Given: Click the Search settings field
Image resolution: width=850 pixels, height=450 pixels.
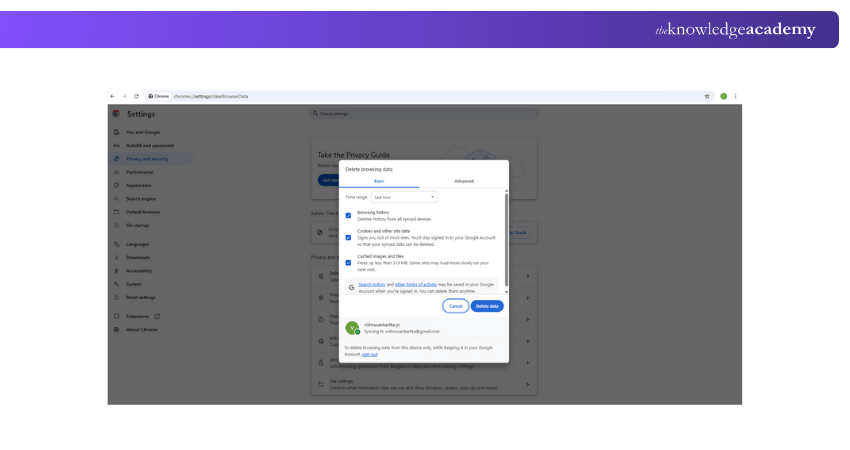Looking at the screenshot, I should pos(424,114).
